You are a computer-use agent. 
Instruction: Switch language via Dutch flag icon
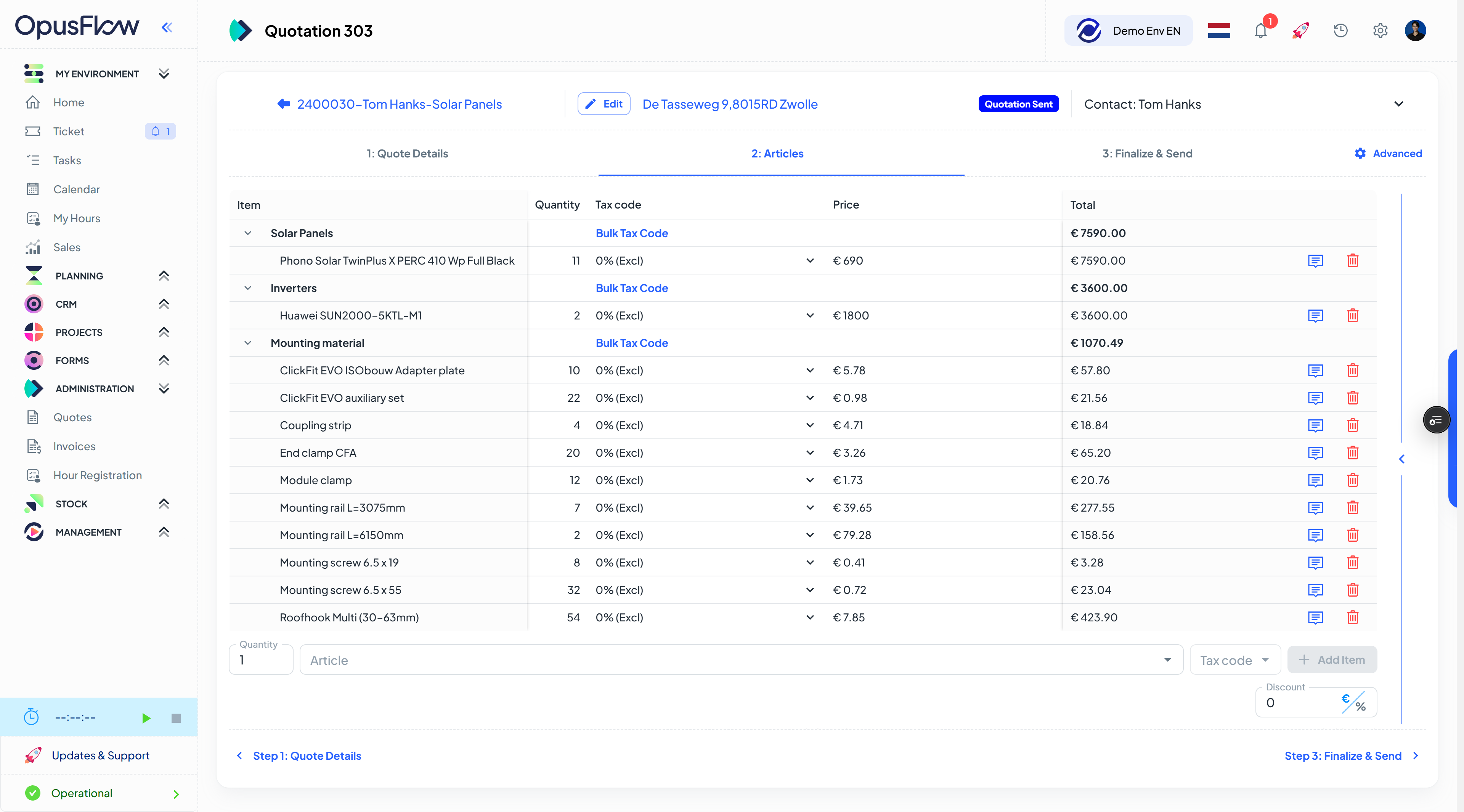[x=1219, y=30]
